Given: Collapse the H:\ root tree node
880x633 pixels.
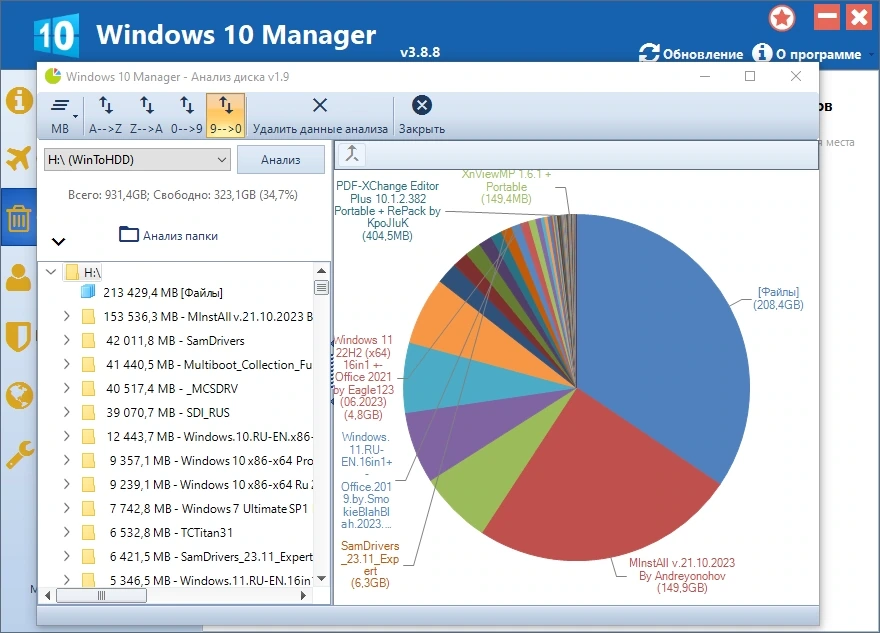Looking at the screenshot, I should [x=51, y=272].
